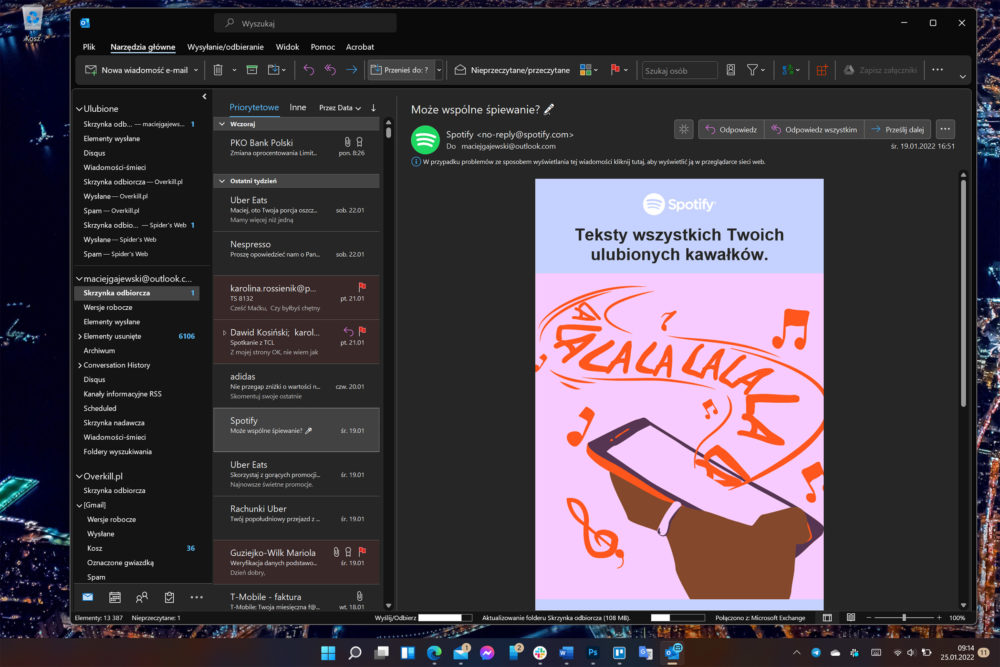Click the Forward arrow icon in the ribbon
The width and height of the screenshot is (1000, 667).
click(x=351, y=70)
